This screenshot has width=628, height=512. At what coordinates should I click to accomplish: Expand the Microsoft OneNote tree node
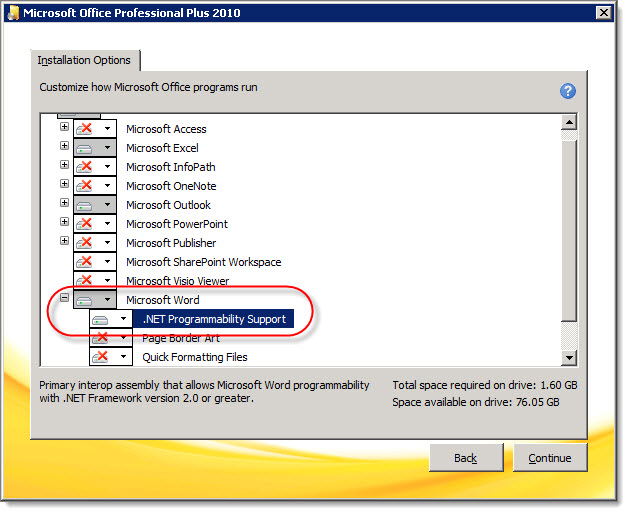click(64, 183)
